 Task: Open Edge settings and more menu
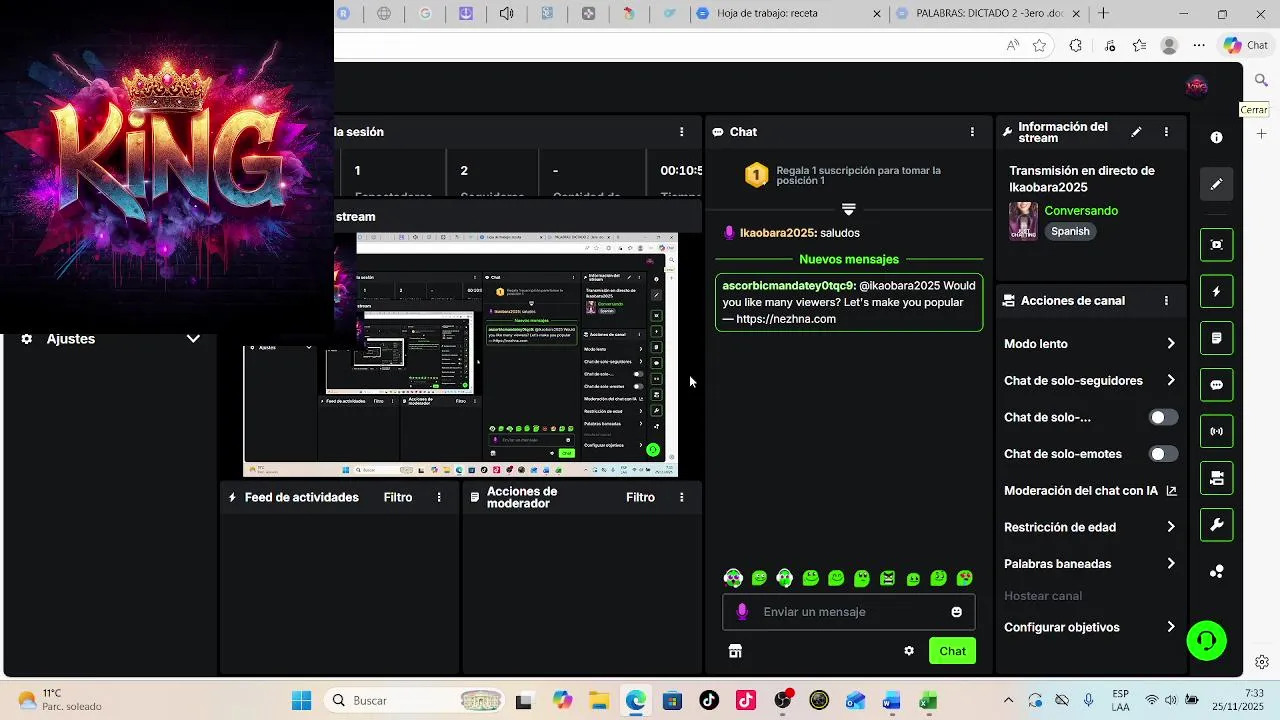coord(1199,45)
